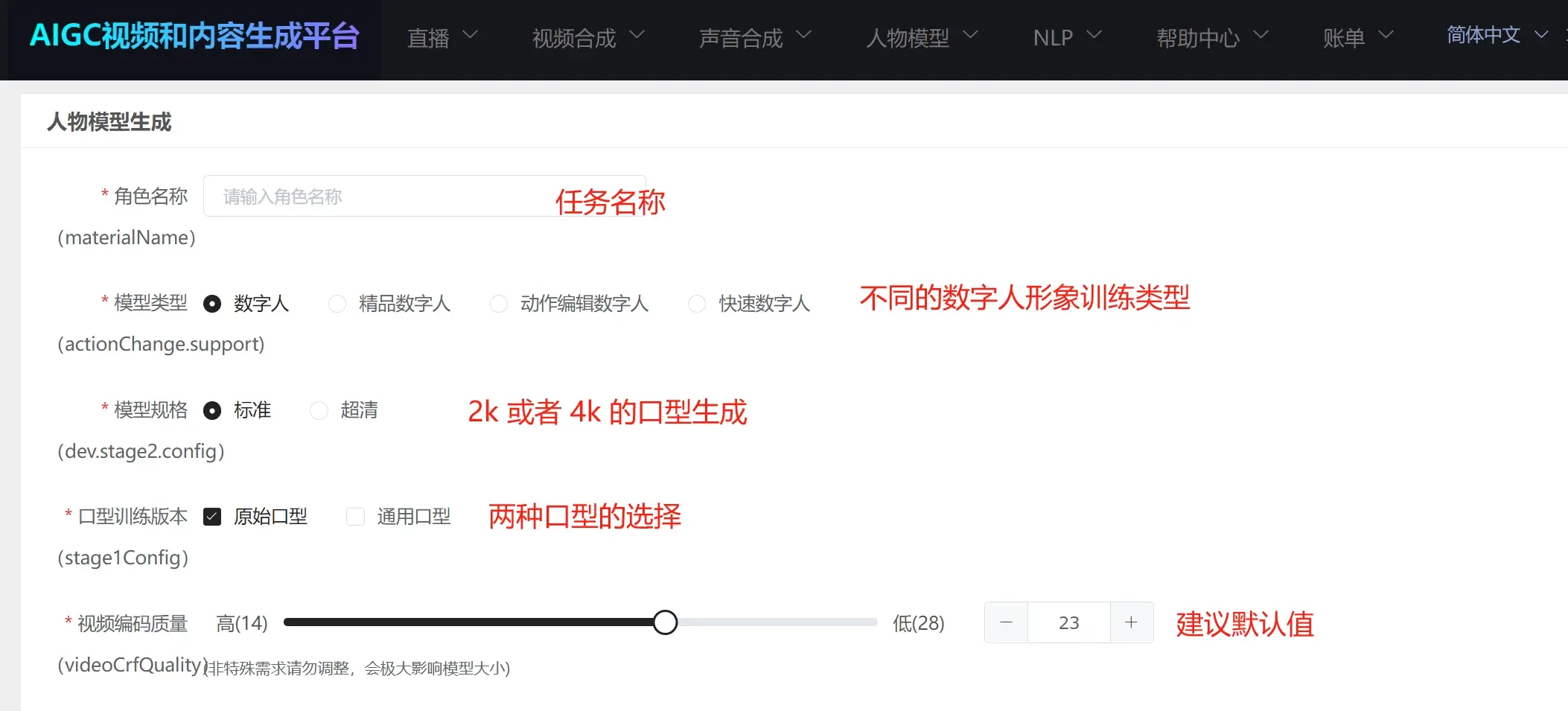Choose 动作编辑数字人 radio option

(499, 304)
